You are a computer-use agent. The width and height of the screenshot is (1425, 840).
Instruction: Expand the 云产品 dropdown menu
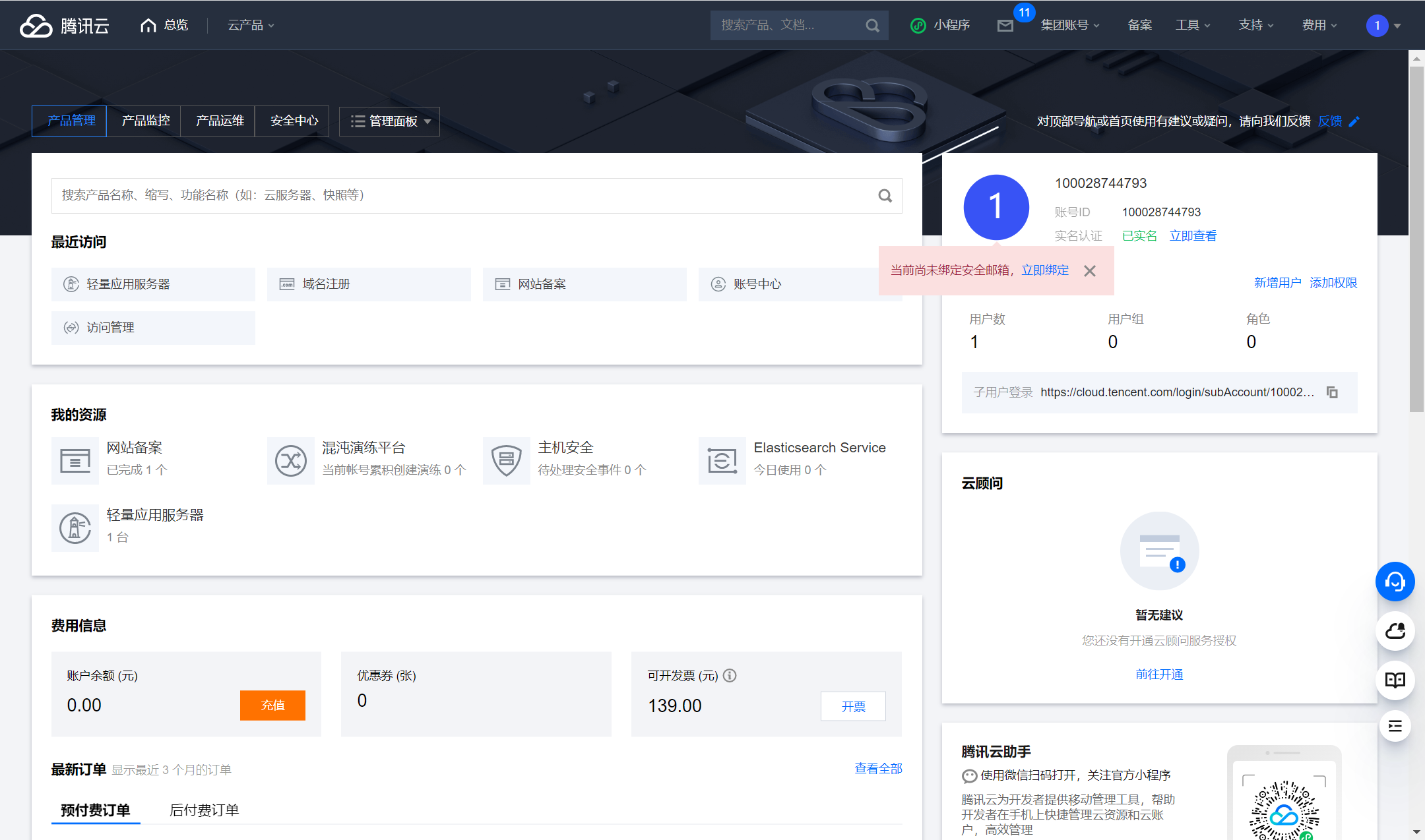(250, 25)
